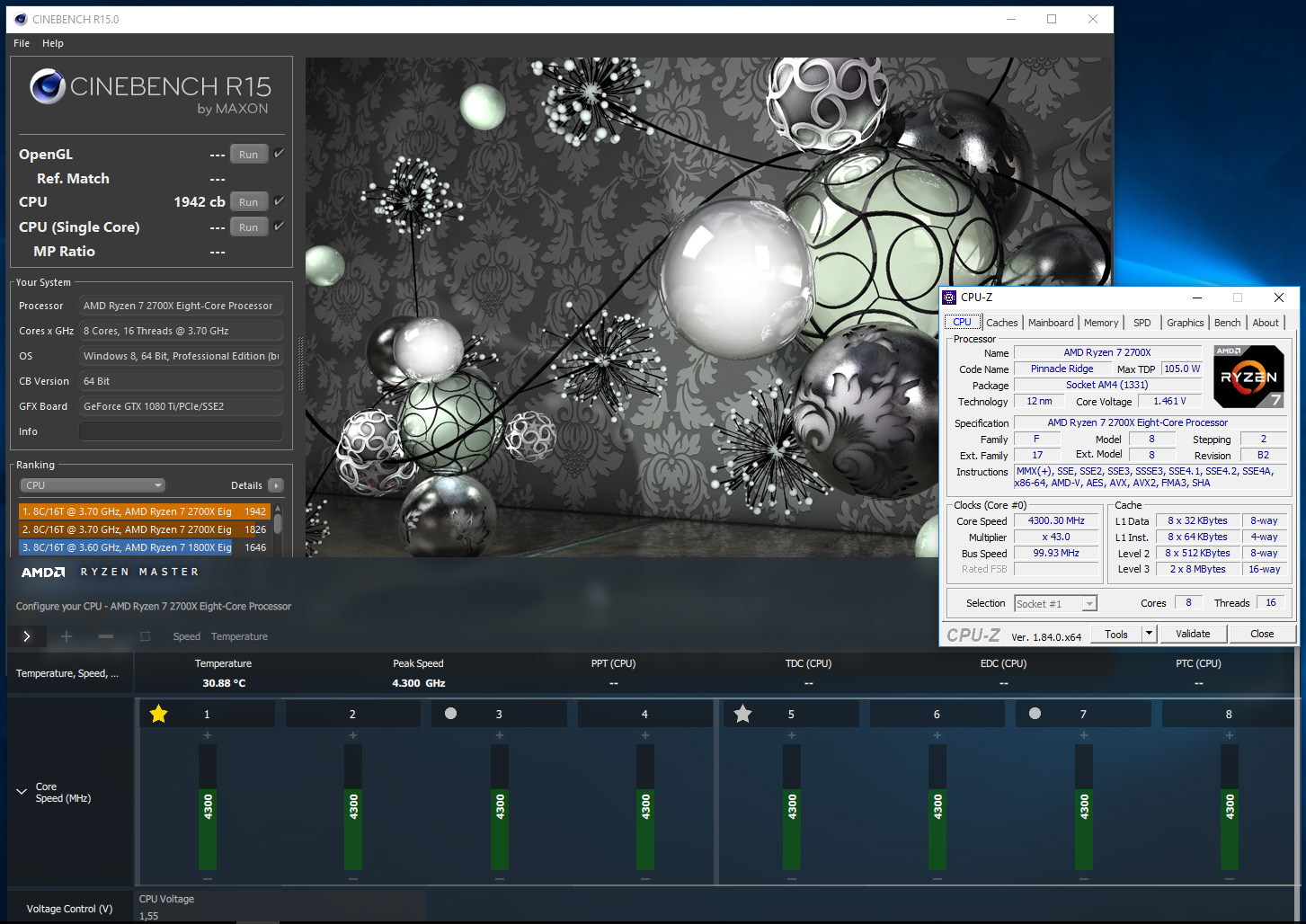Open the Cinebench Help menu
Viewport: 1306px width, 924px height.
tap(53, 43)
